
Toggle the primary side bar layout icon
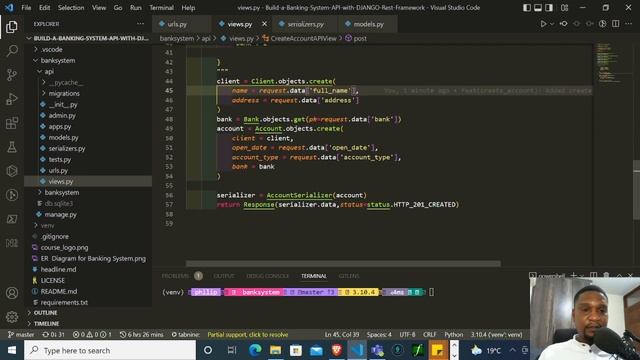pyautogui.click(x=527, y=8)
